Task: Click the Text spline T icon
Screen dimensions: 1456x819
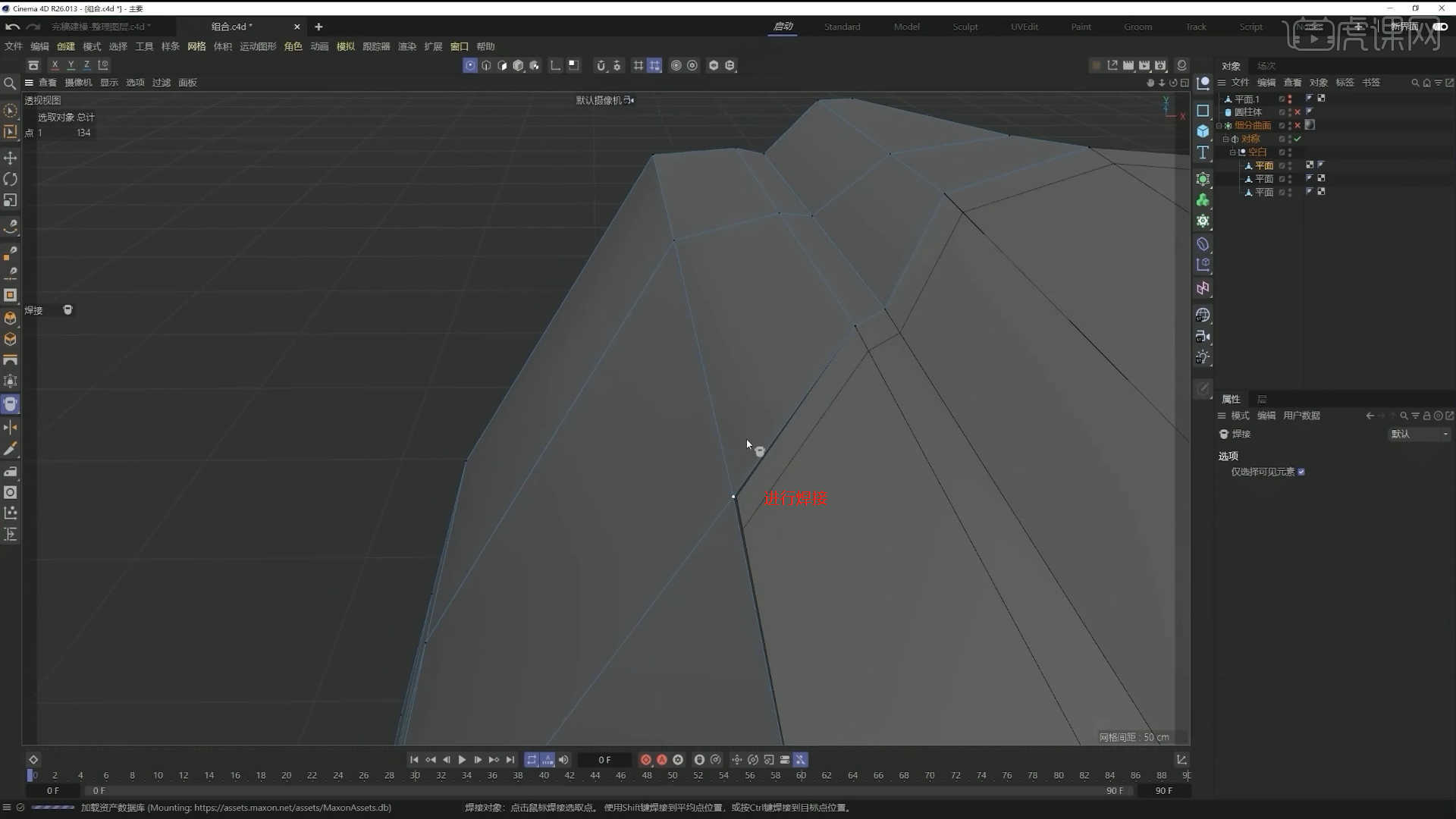Action: point(1203,152)
